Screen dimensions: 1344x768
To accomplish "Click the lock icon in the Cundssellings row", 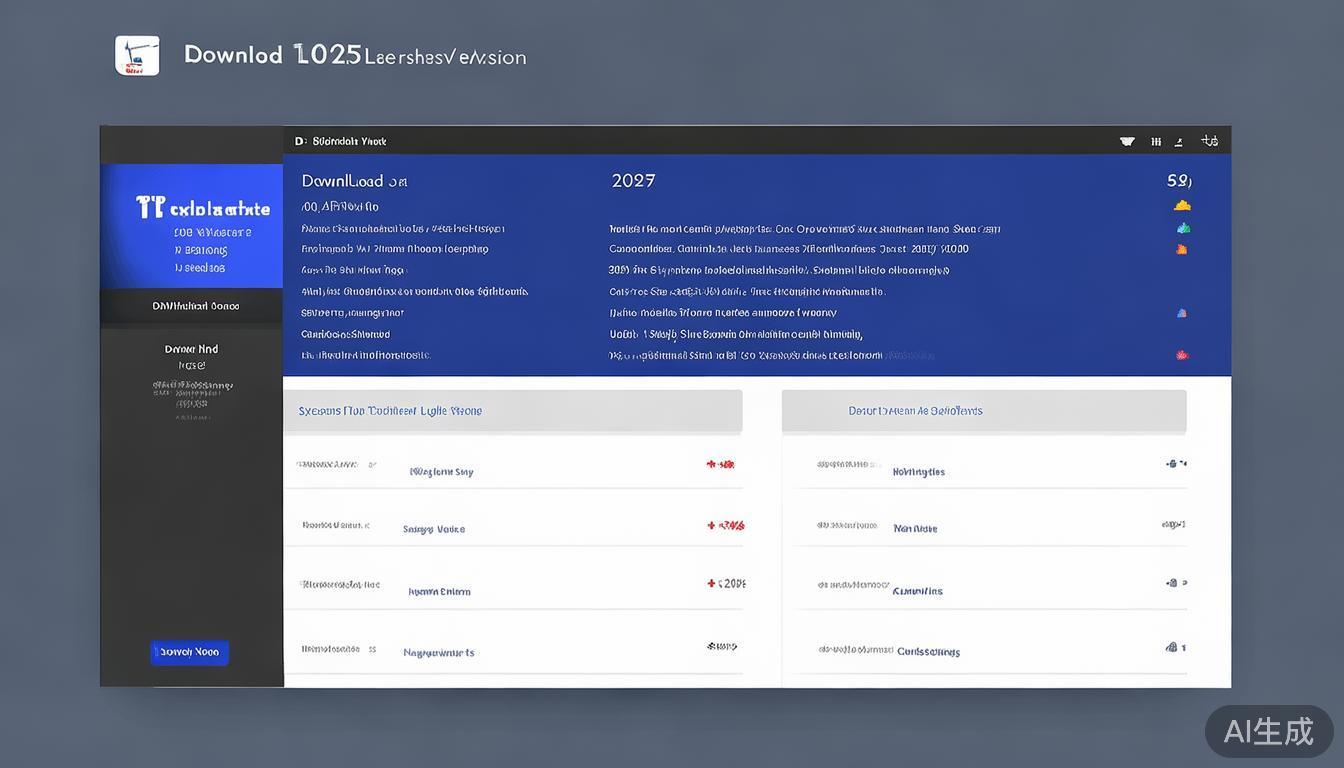I will tap(1171, 647).
